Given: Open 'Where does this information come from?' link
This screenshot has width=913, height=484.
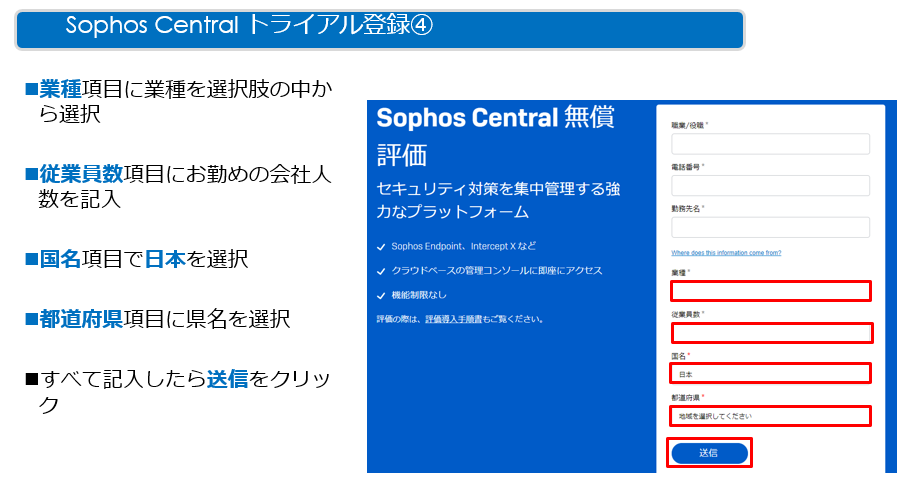Looking at the screenshot, I should coord(726,253).
